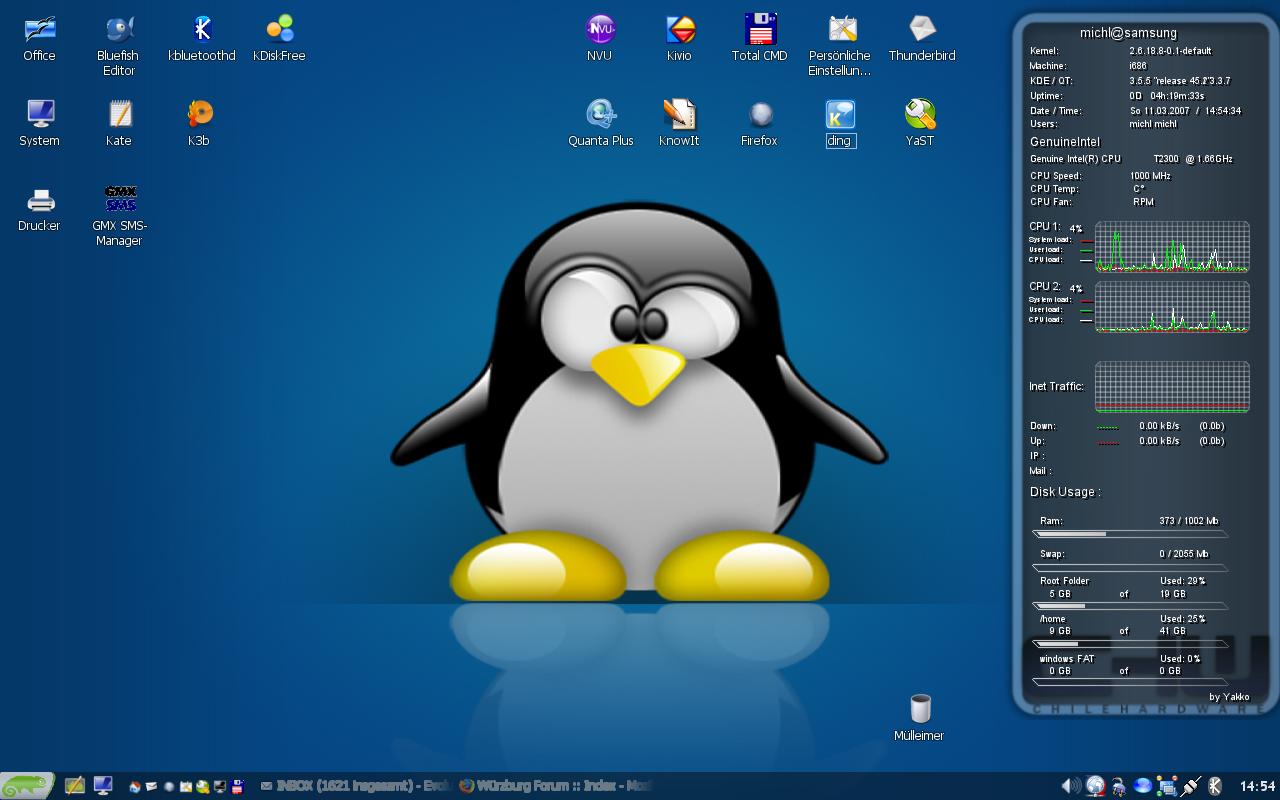Launch Kate text editor icon
The width and height of the screenshot is (1280, 800).
click(x=119, y=124)
